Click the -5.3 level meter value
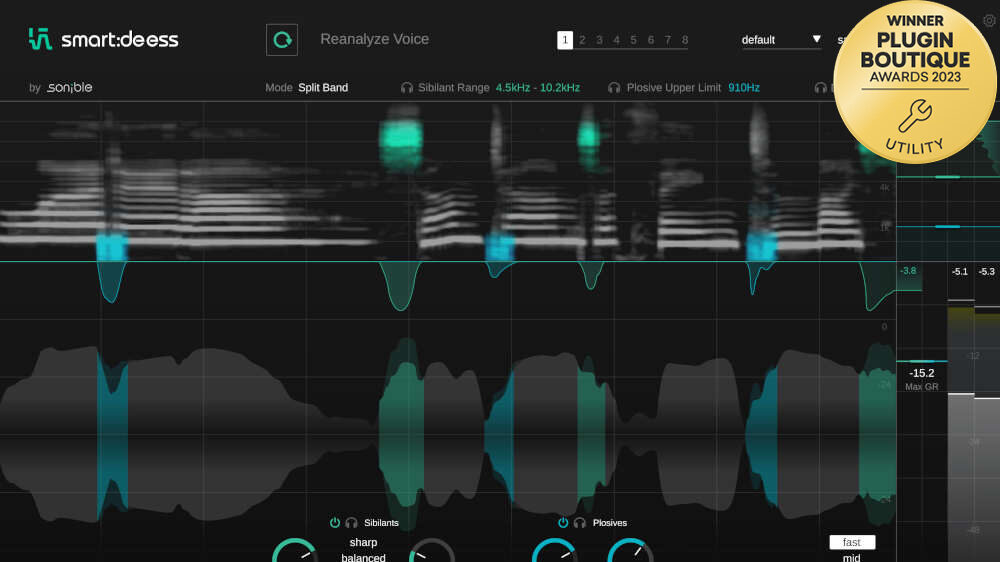The image size is (1000, 562). click(987, 271)
